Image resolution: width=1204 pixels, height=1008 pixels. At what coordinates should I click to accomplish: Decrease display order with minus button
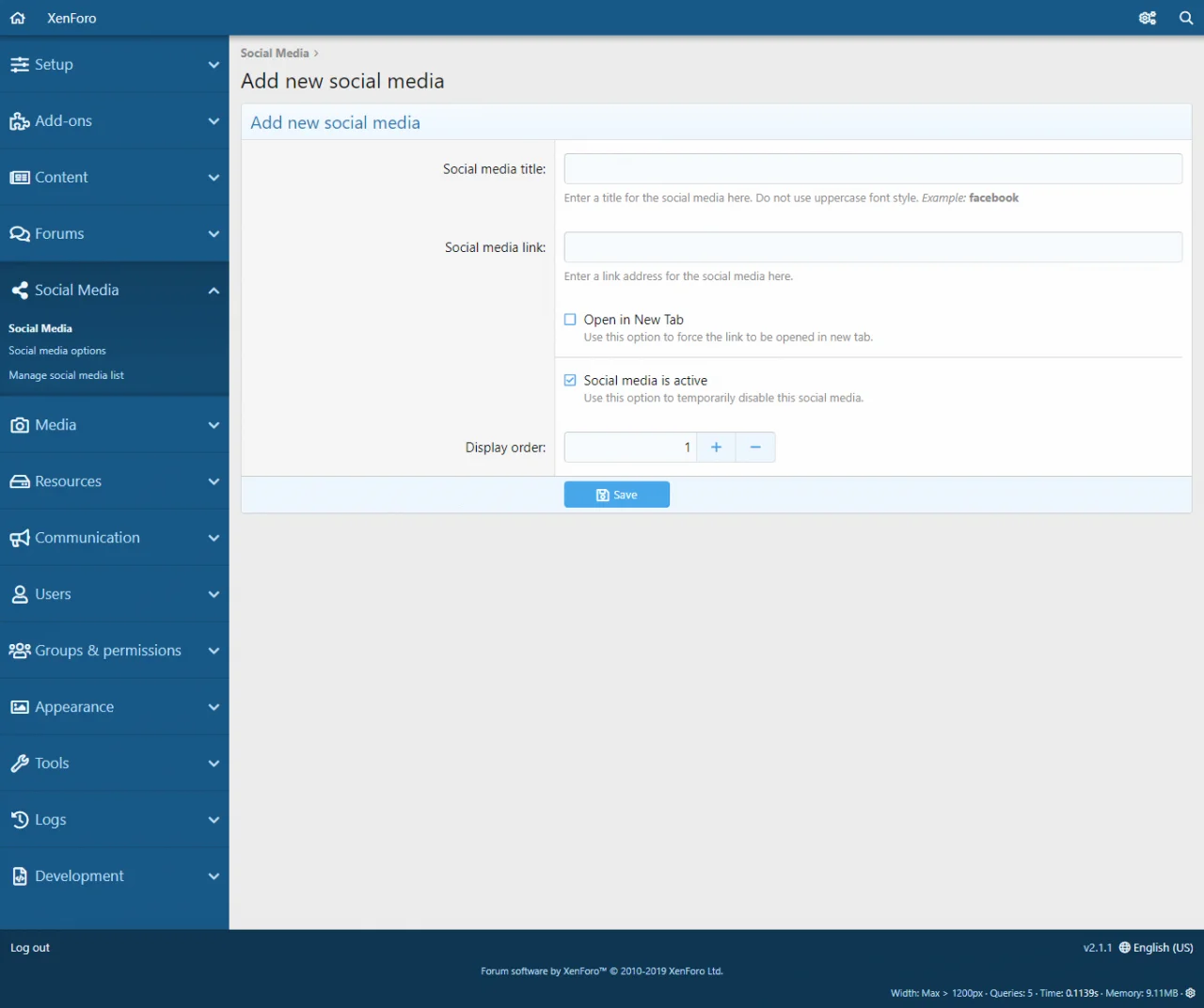[x=755, y=448]
